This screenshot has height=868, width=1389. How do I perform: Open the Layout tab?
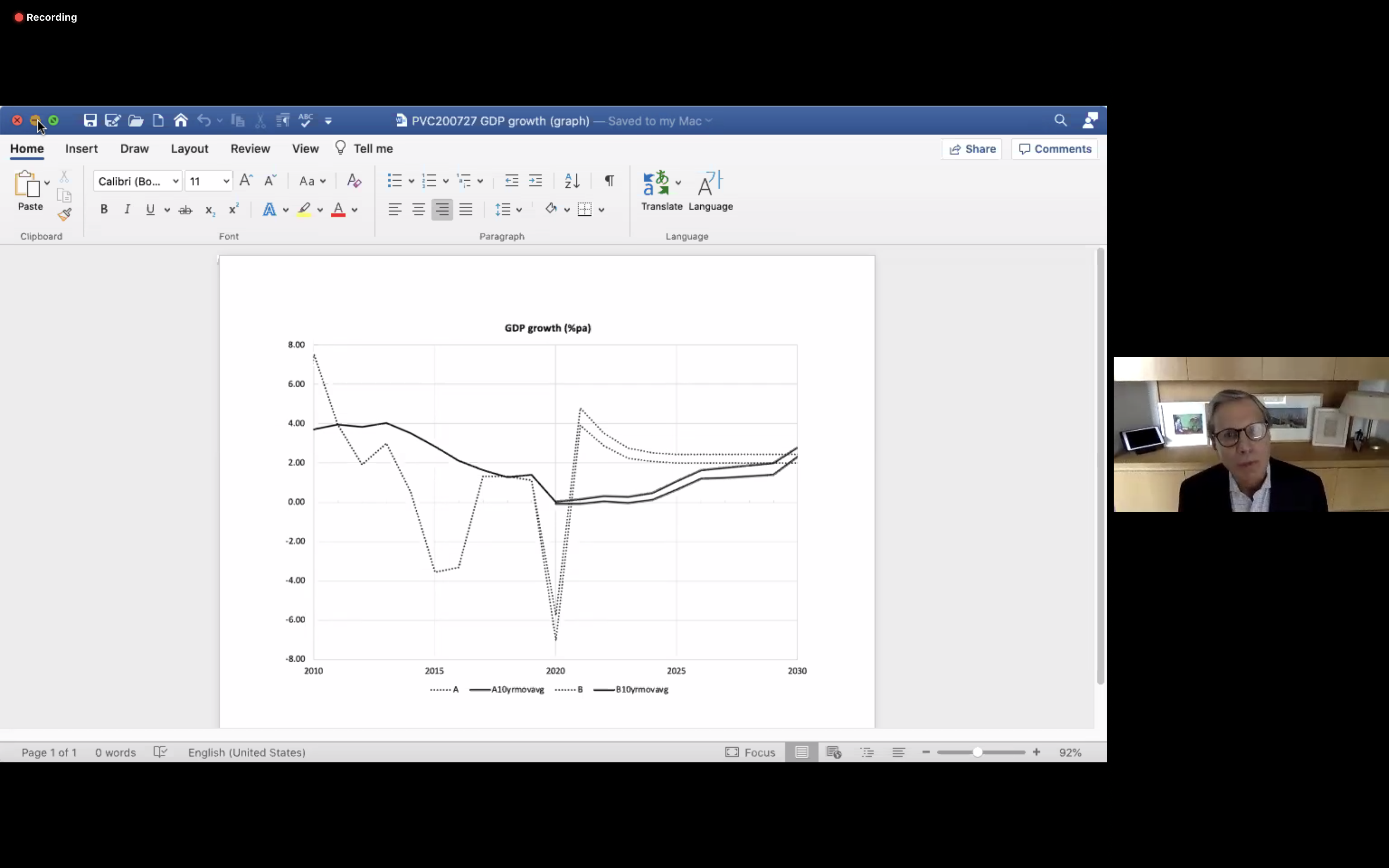point(189,149)
